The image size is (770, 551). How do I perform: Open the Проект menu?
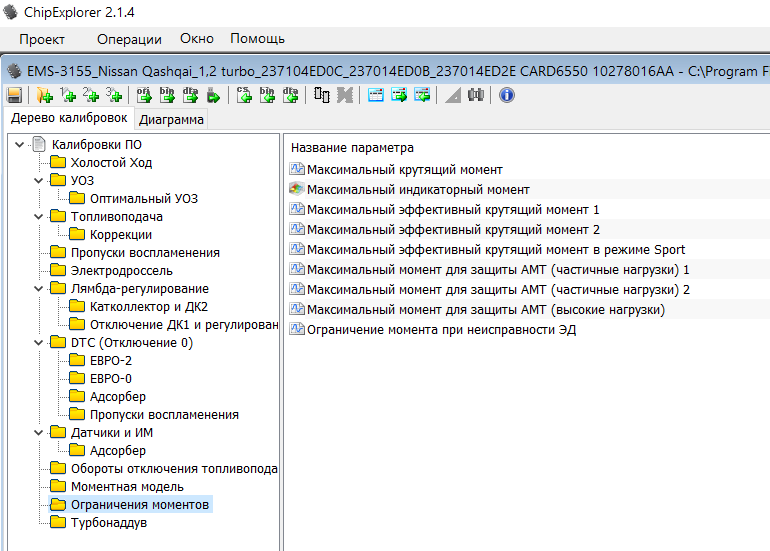tap(42, 39)
